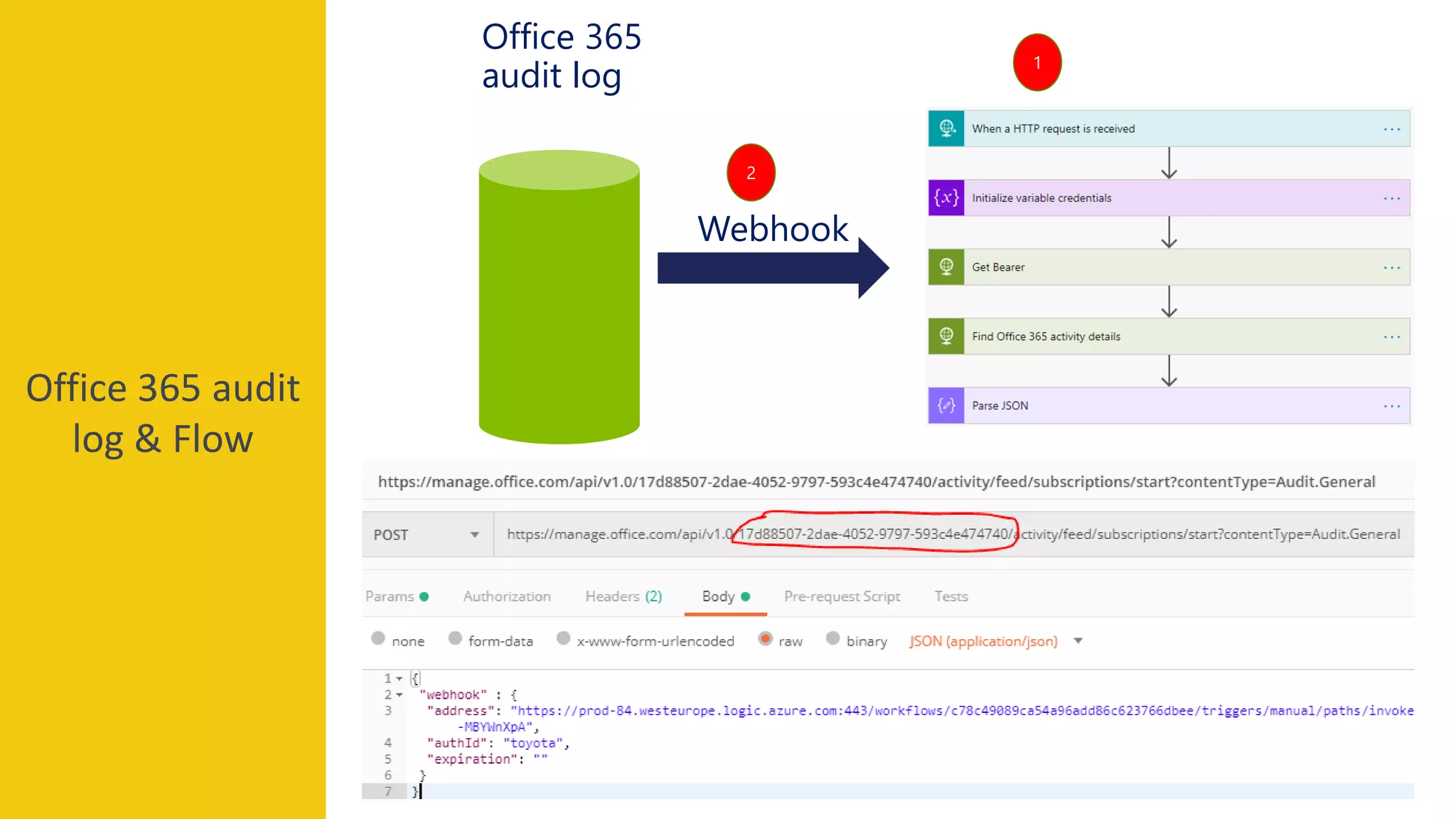The image size is (1456, 819).
Task: Collapse the code fold arrow on line 1
Action: coord(400,679)
